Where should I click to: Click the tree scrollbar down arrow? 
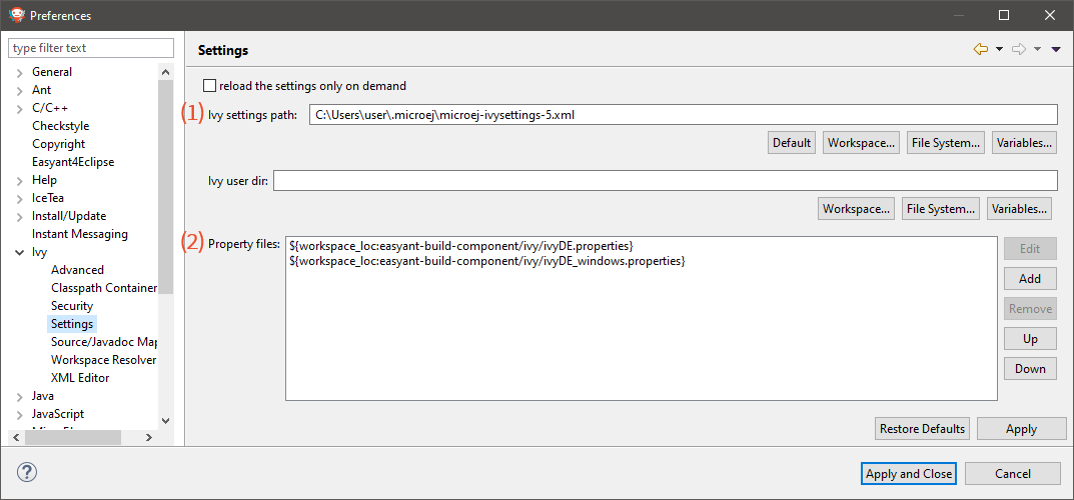tap(166, 420)
